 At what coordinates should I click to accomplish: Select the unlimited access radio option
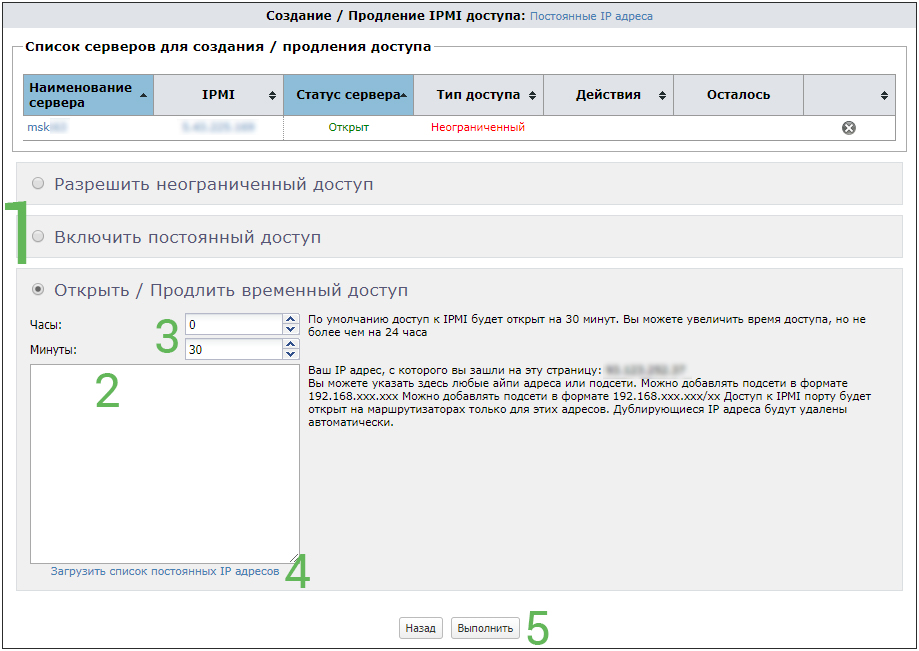[38, 183]
